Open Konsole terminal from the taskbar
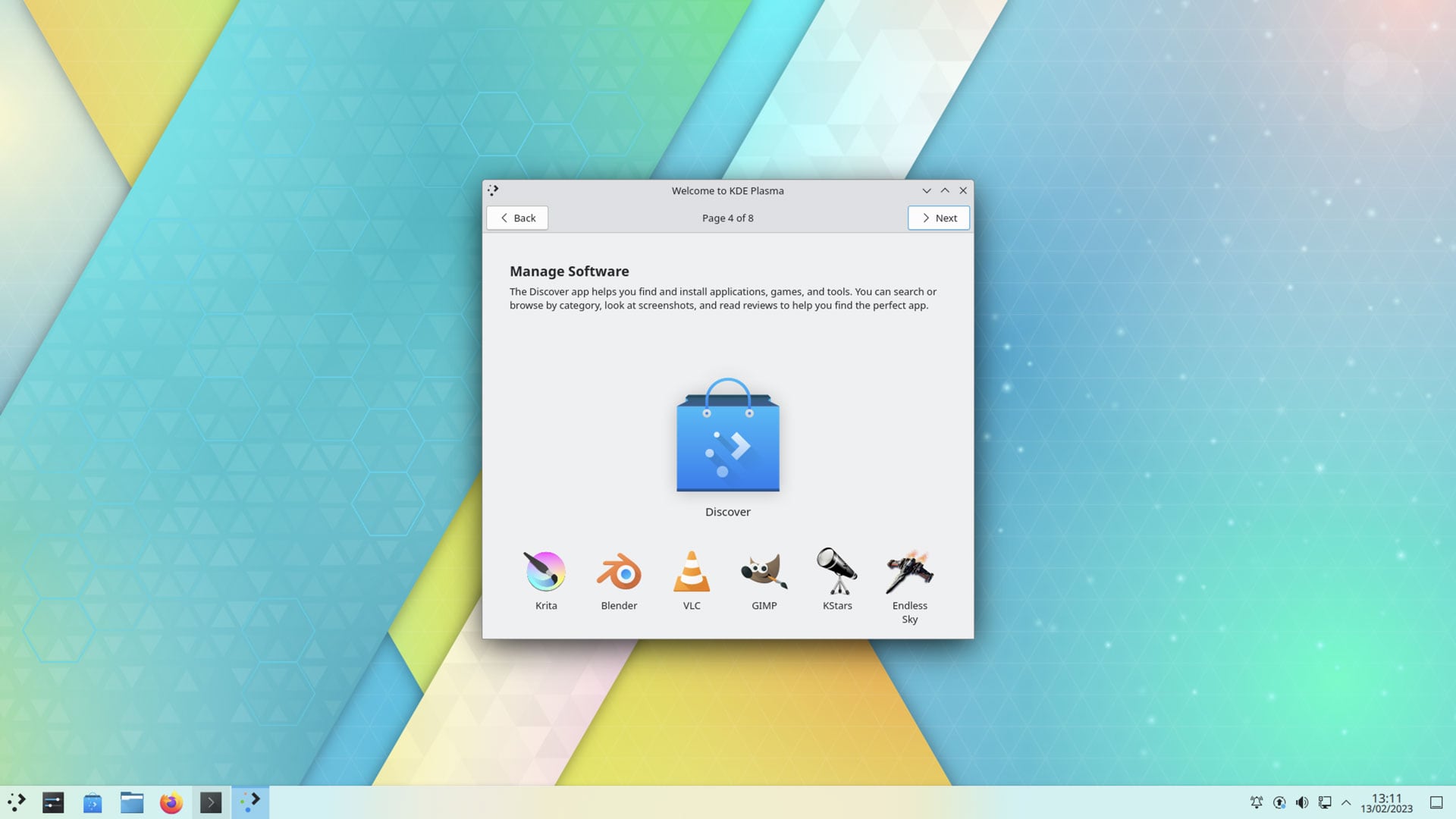This screenshot has width=1456, height=819. click(211, 802)
